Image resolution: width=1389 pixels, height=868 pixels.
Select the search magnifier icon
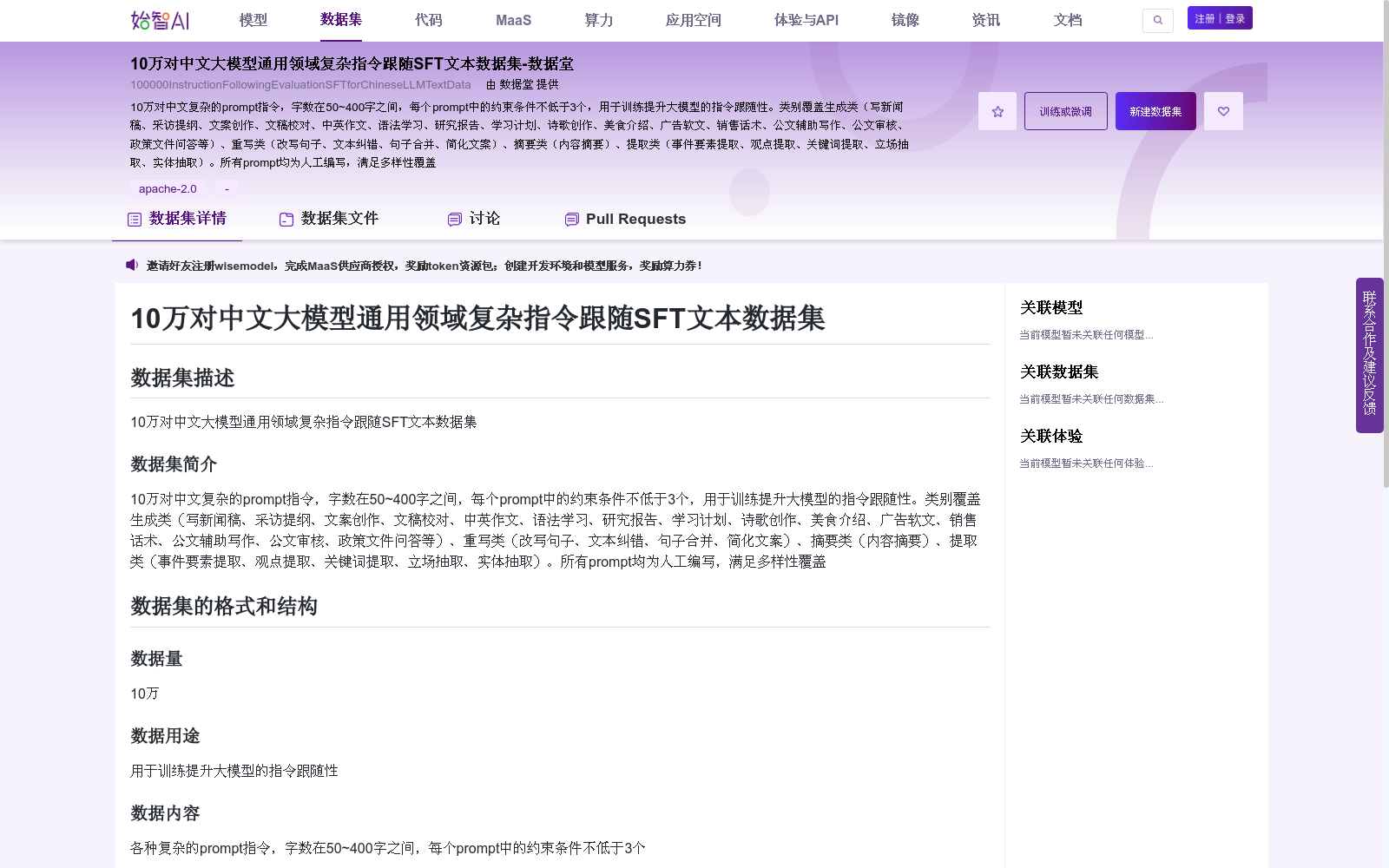click(x=1158, y=20)
